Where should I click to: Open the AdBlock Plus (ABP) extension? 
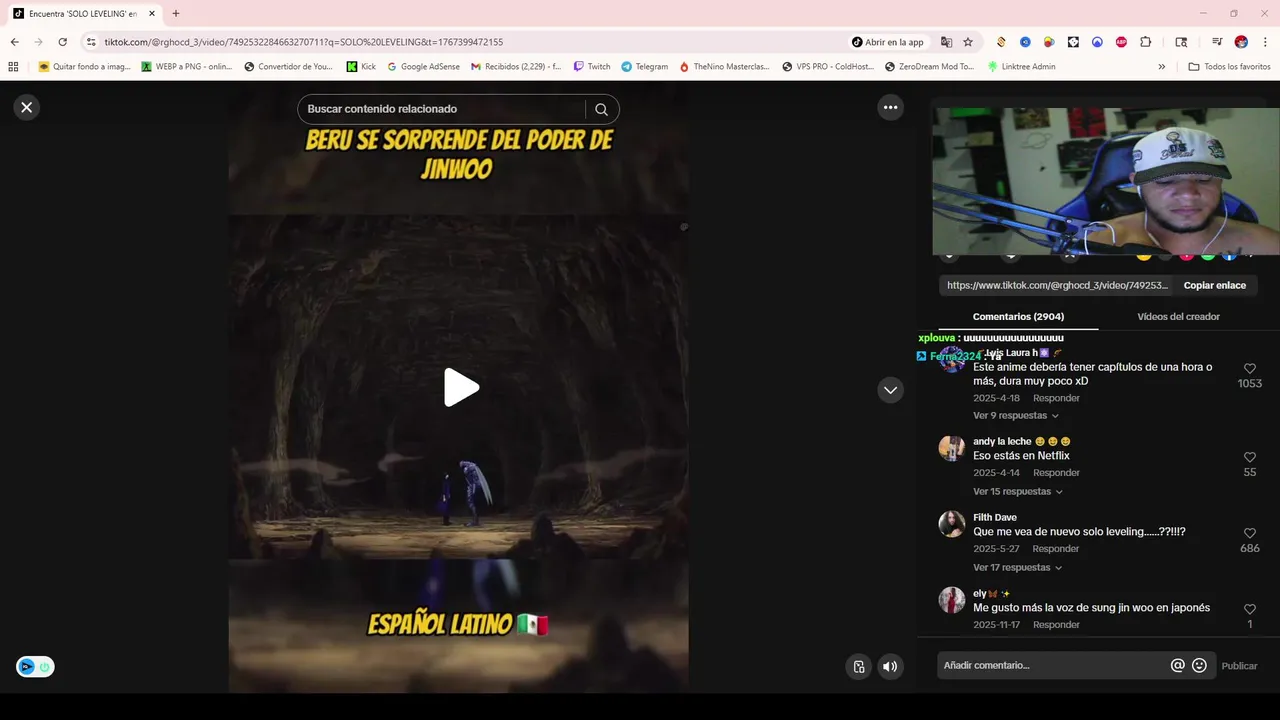1121,42
